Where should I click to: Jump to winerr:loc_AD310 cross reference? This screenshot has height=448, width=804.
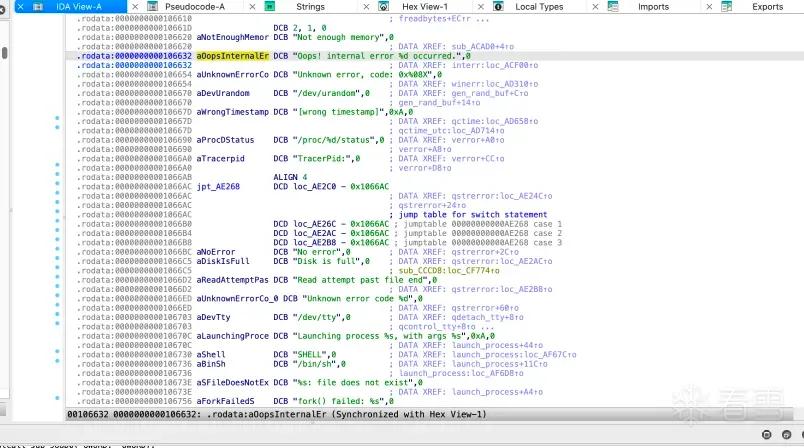point(495,84)
